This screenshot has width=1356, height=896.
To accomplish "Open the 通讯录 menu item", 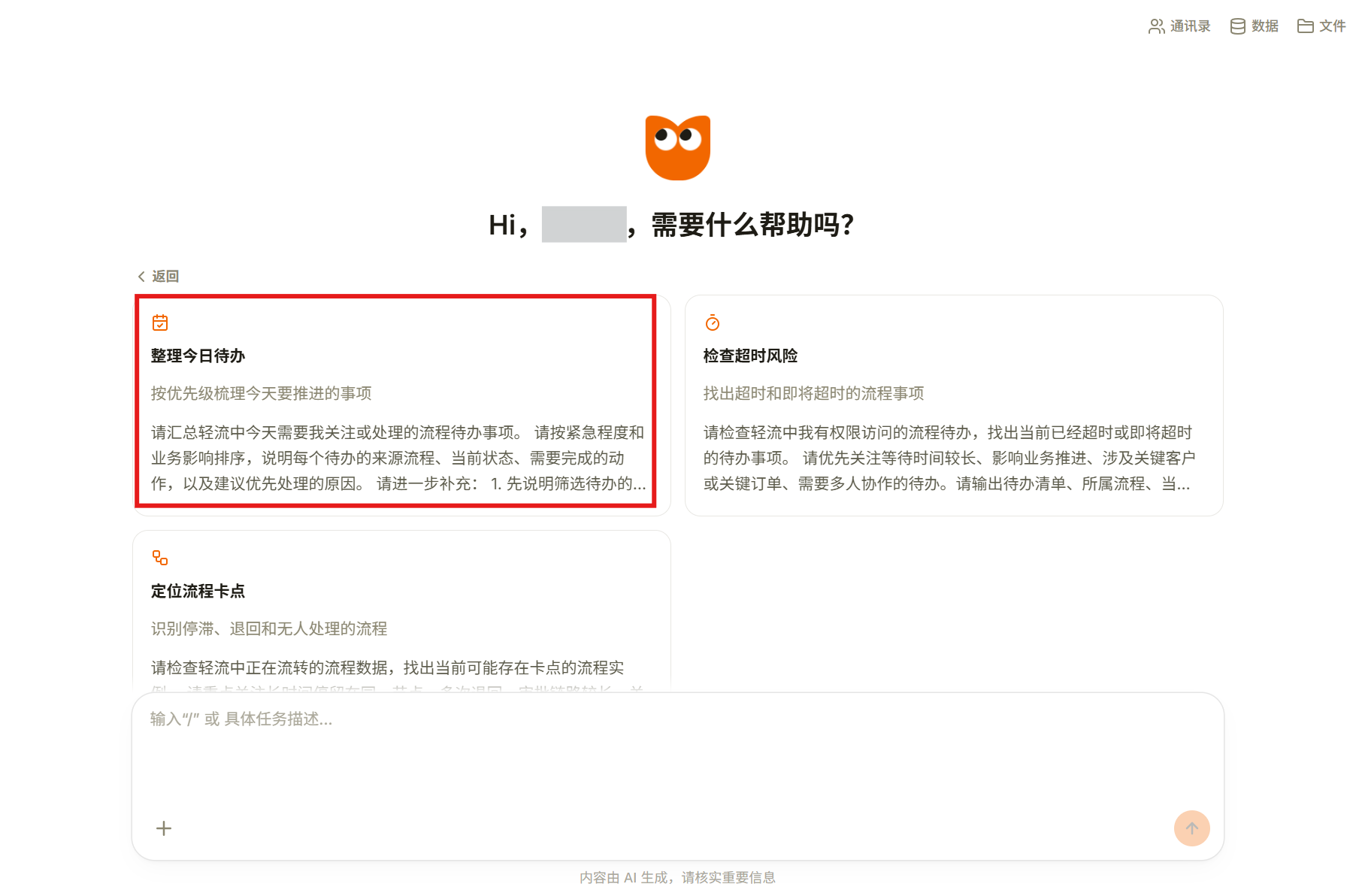I will coord(1179,26).
